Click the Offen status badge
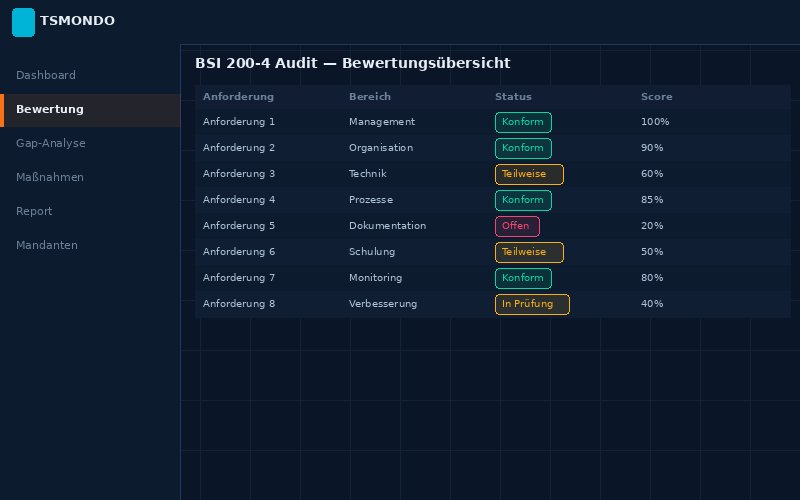This screenshot has height=500, width=800. click(x=517, y=227)
